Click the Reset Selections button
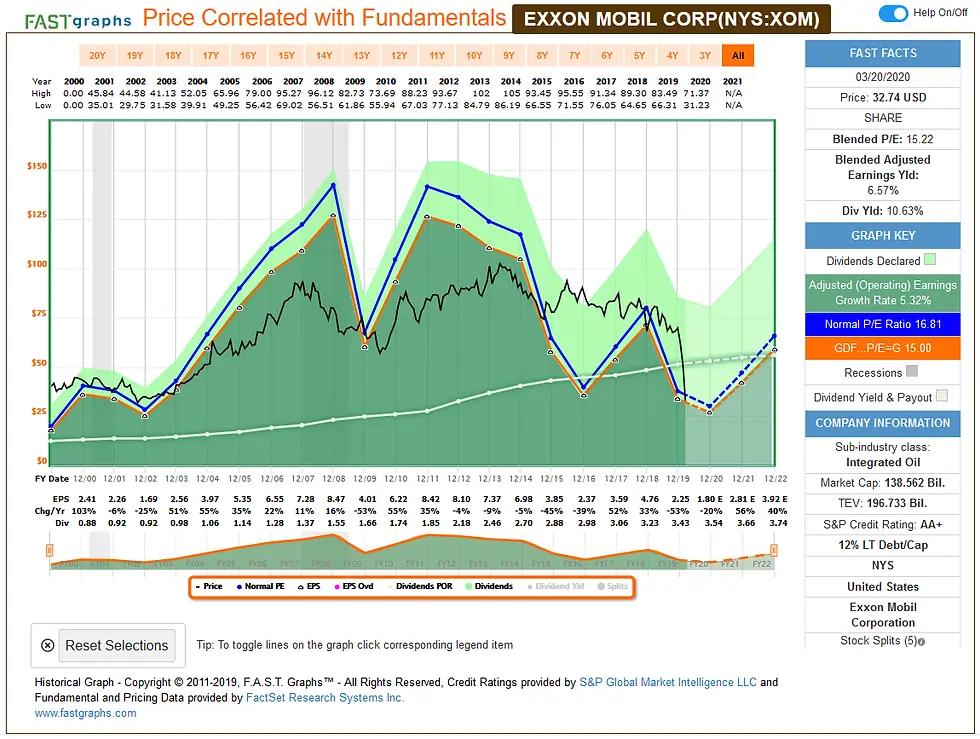980x739 pixels. [x=116, y=646]
